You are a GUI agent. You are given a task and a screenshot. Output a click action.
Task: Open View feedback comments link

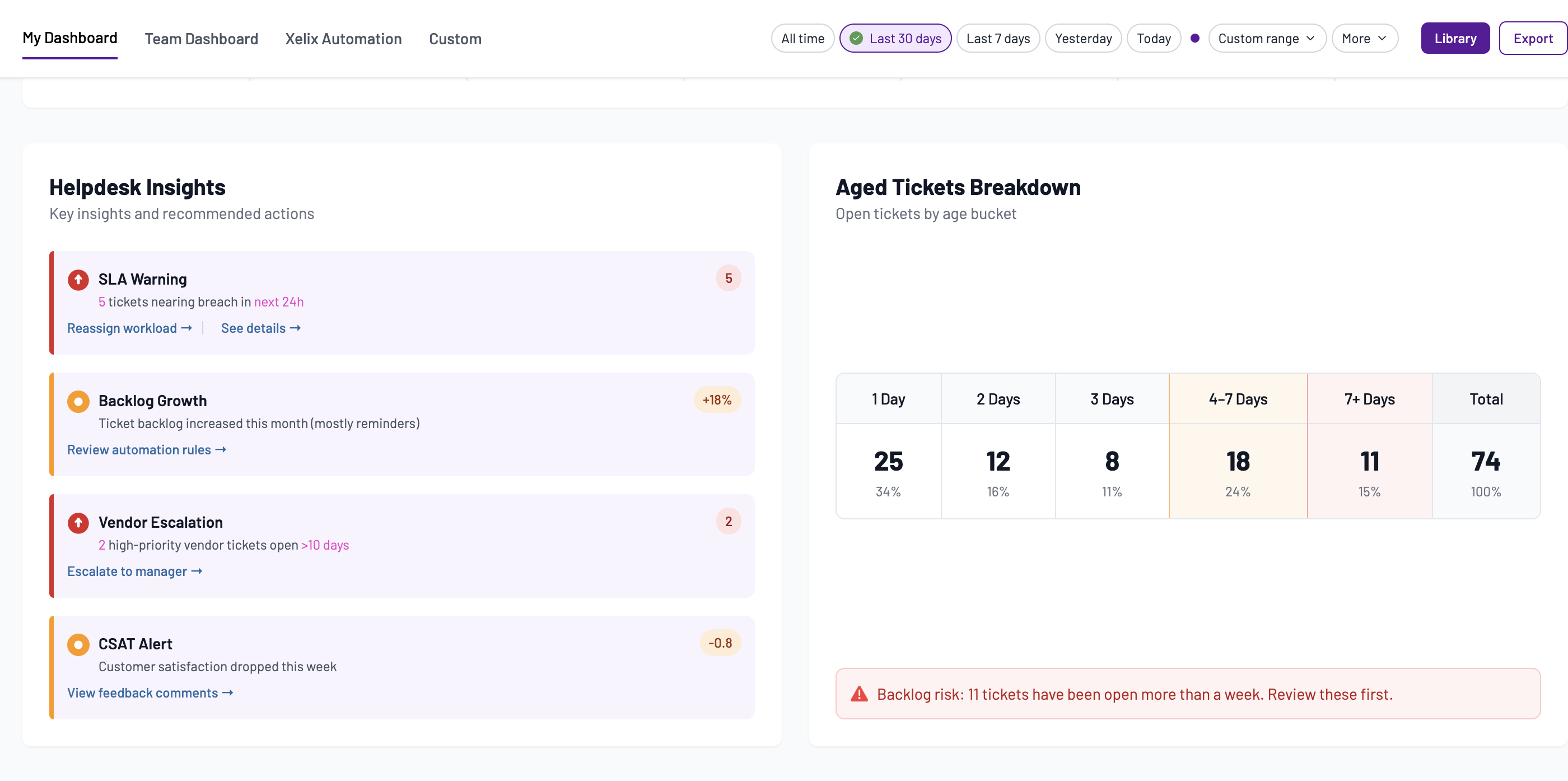150,692
